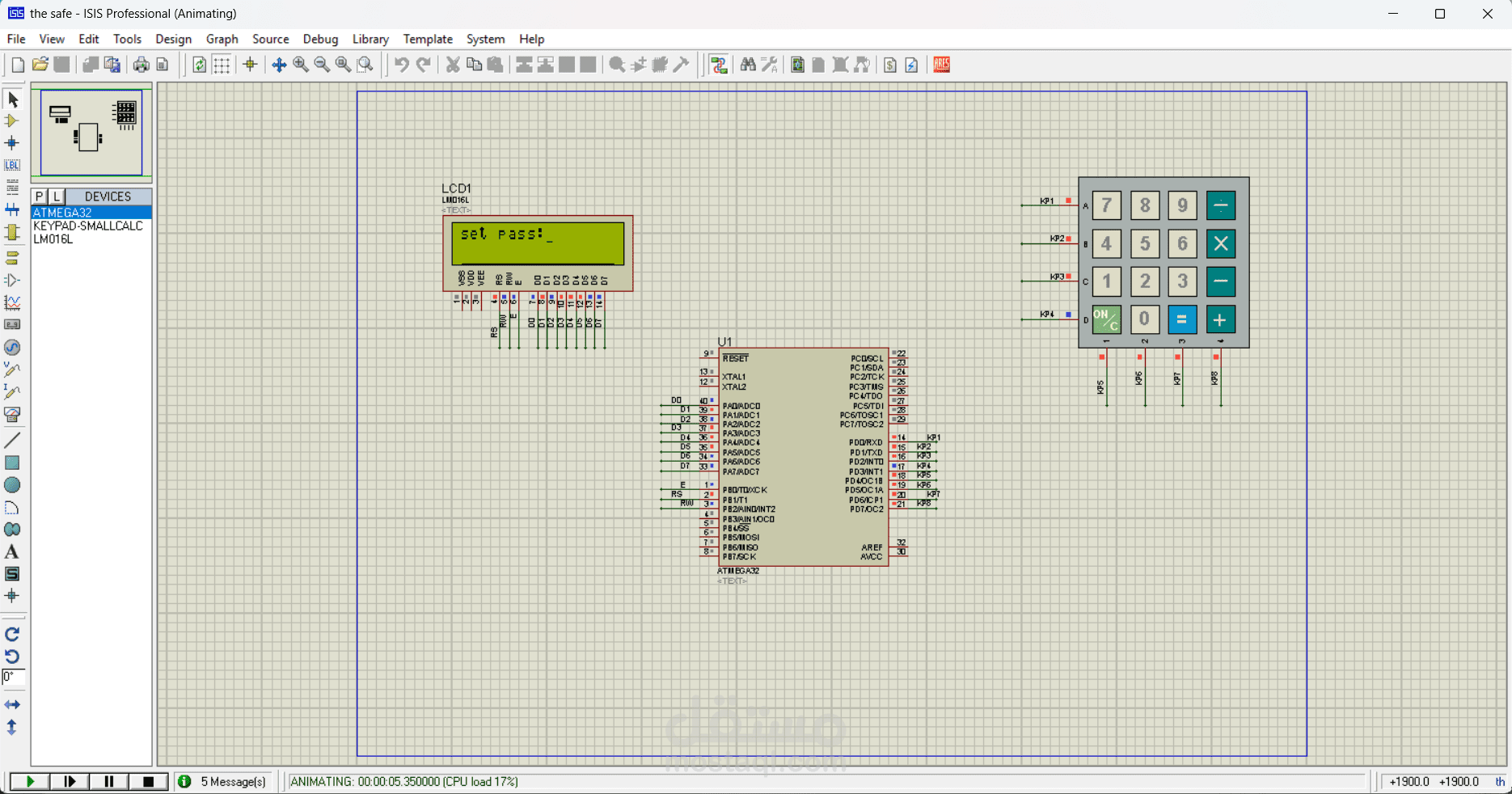Select KEYPAD-SMALLCALC in devices list
Image resolution: width=1512 pixels, height=794 pixels.
click(x=88, y=226)
